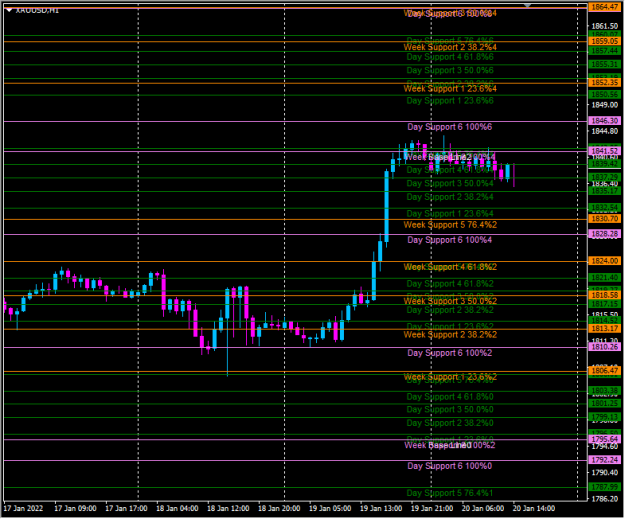Screen dimensions: 625x519
Task: Select the 'Week Support 1 23.6%2' label
Action: [x=450, y=377]
